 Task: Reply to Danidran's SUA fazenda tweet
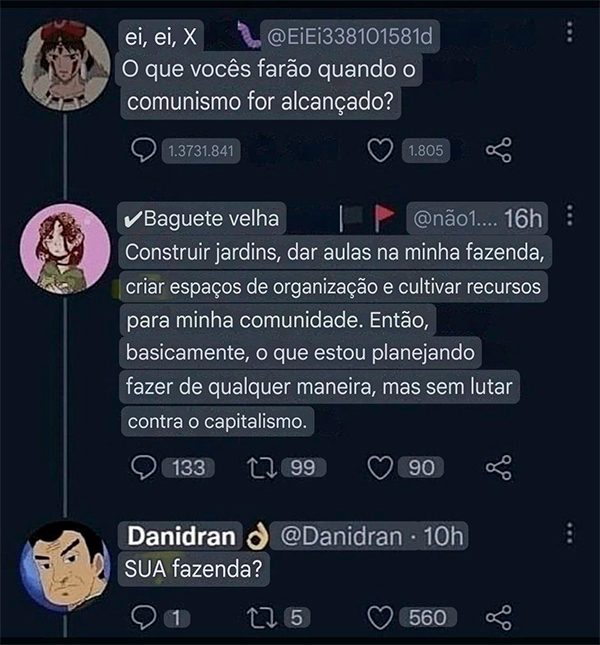pos(143,617)
